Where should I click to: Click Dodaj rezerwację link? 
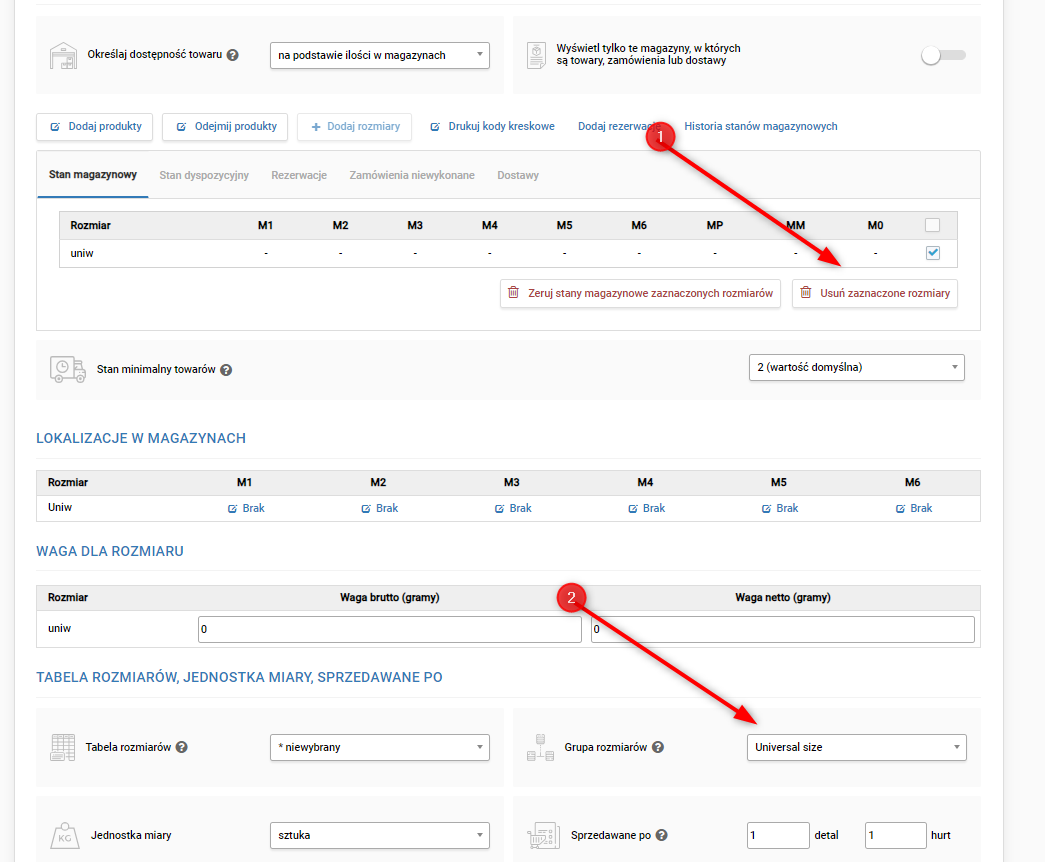(x=619, y=127)
